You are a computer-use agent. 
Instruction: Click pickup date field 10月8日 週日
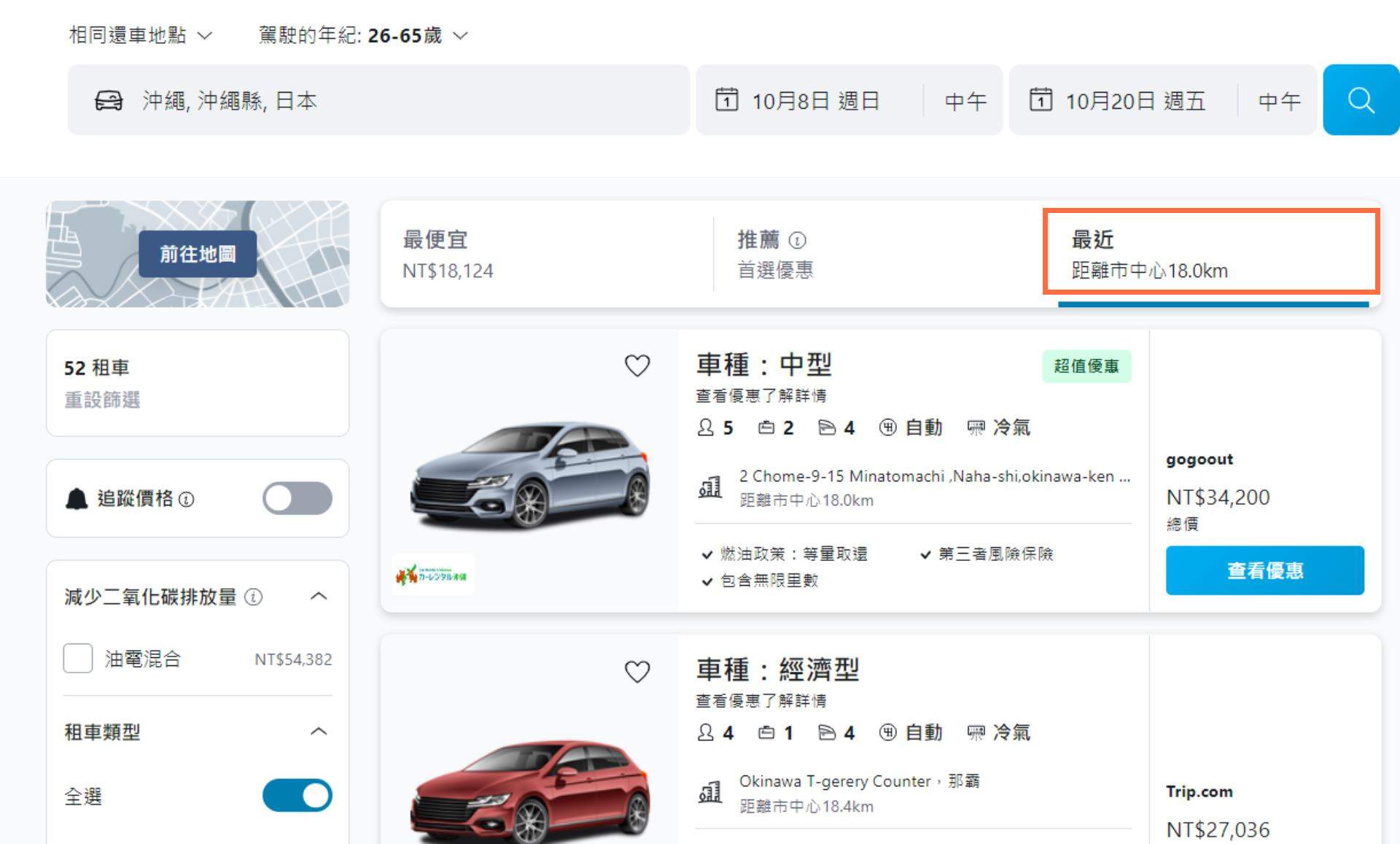(815, 101)
